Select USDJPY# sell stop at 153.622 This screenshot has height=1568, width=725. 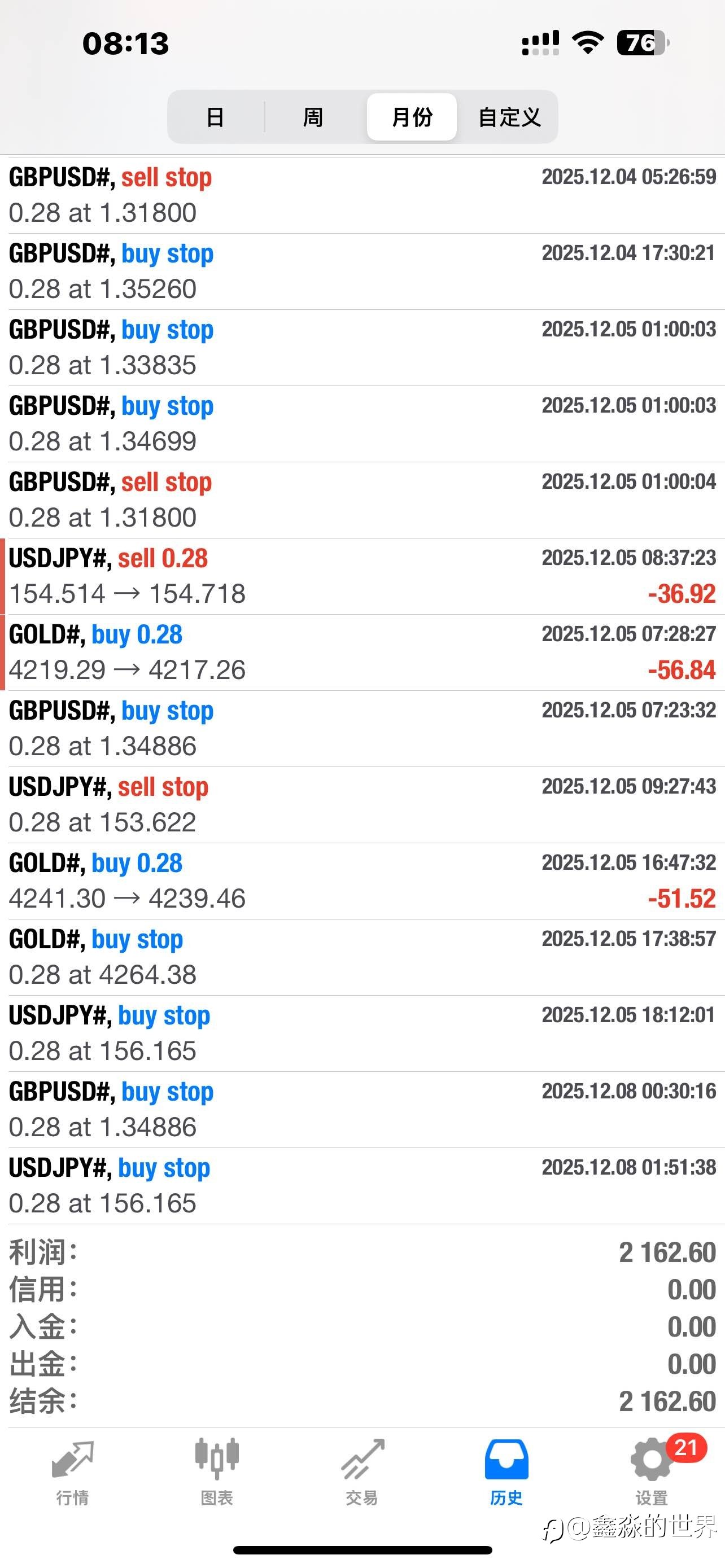[x=362, y=805]
